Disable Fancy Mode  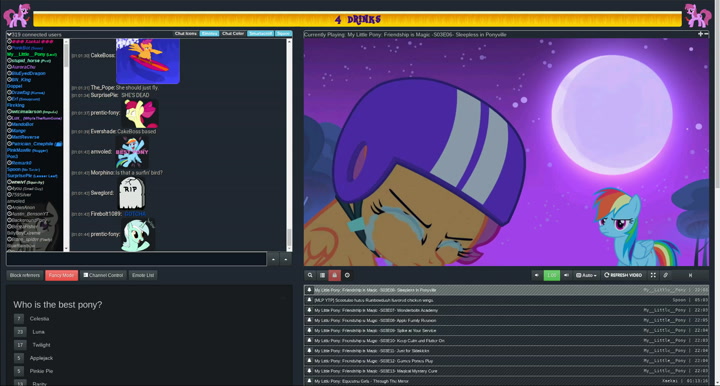coord(62,275)
